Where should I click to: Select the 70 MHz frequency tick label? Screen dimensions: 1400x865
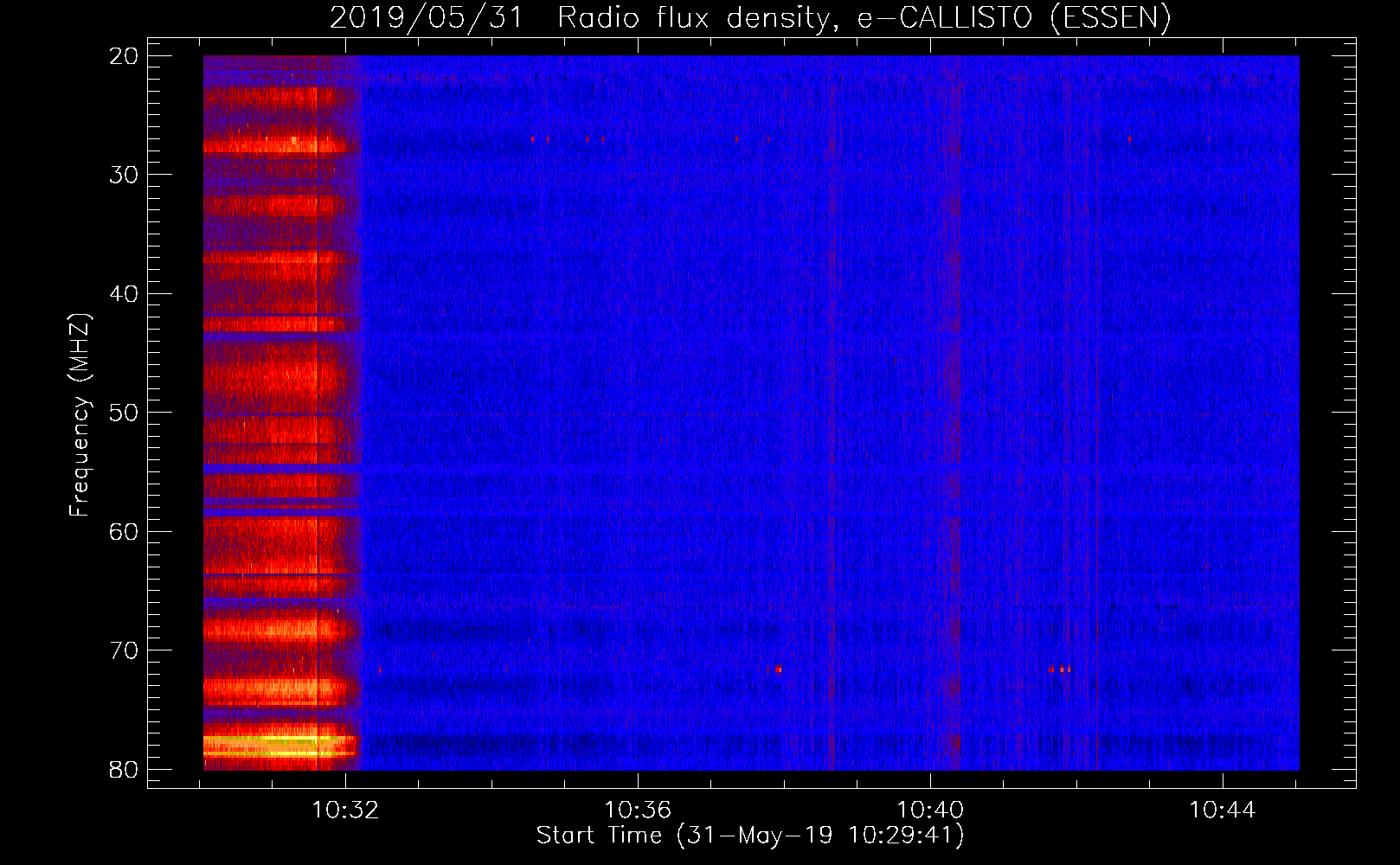click(125, 650)
